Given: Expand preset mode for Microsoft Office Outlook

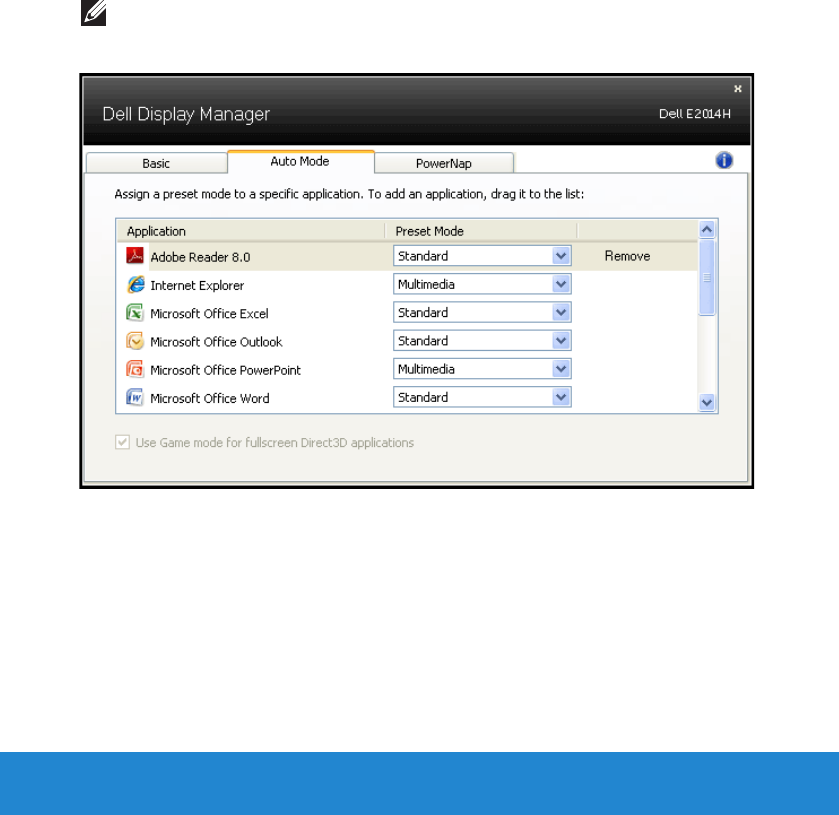Looking at the screenshot, I should pyautogui.click(x=482, y=341).
